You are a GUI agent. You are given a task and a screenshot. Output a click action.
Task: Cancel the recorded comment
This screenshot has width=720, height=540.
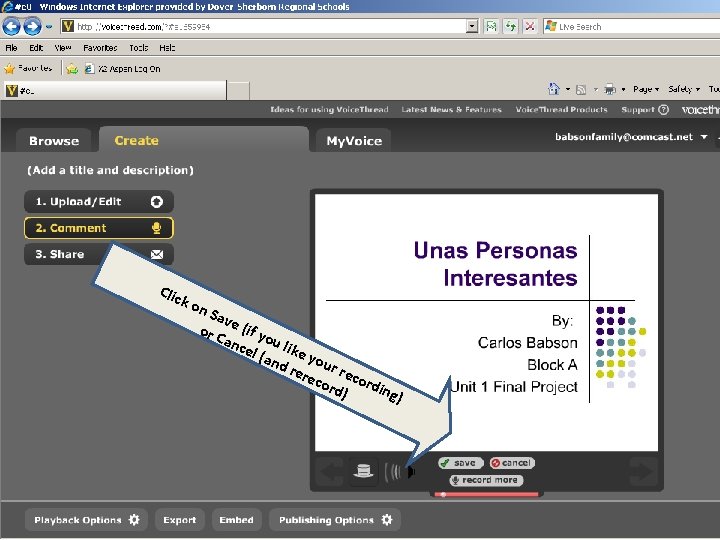tap(512, 463)
